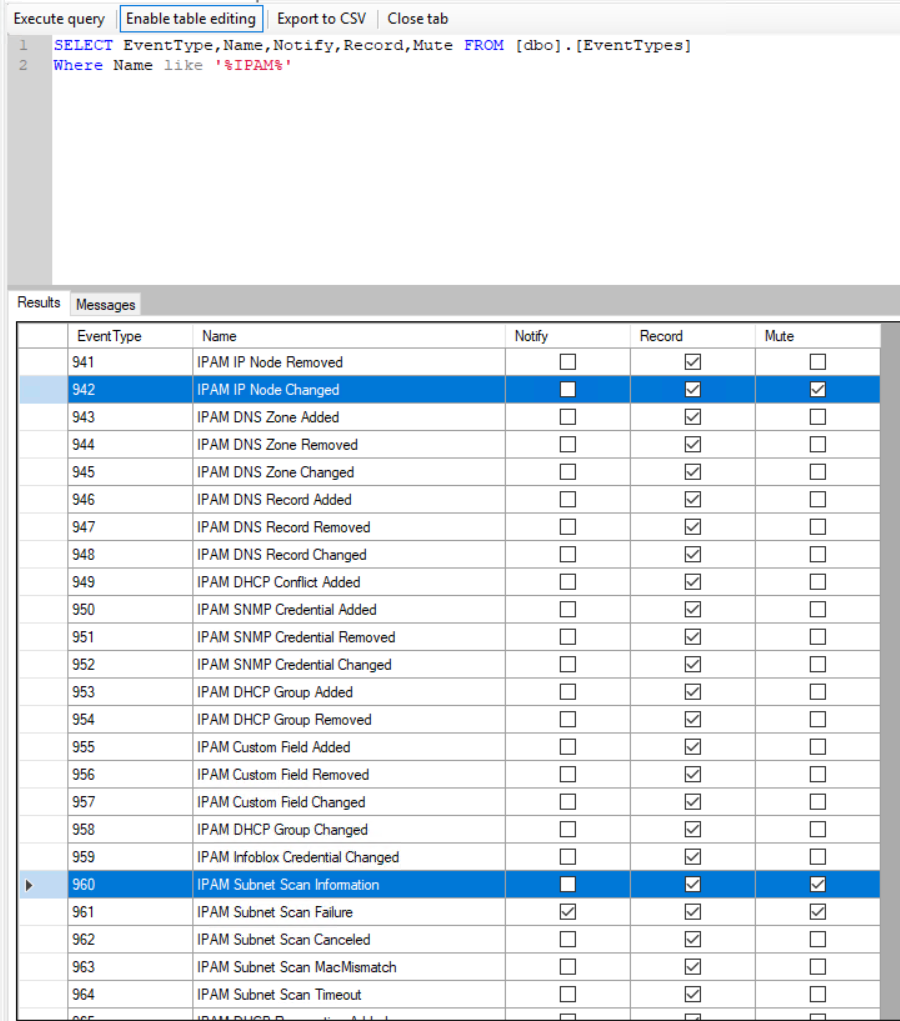Check Mute for IPAM Subnet Scan Canceled
Viewport: 900px width, 1021px height.
(818, 939)
